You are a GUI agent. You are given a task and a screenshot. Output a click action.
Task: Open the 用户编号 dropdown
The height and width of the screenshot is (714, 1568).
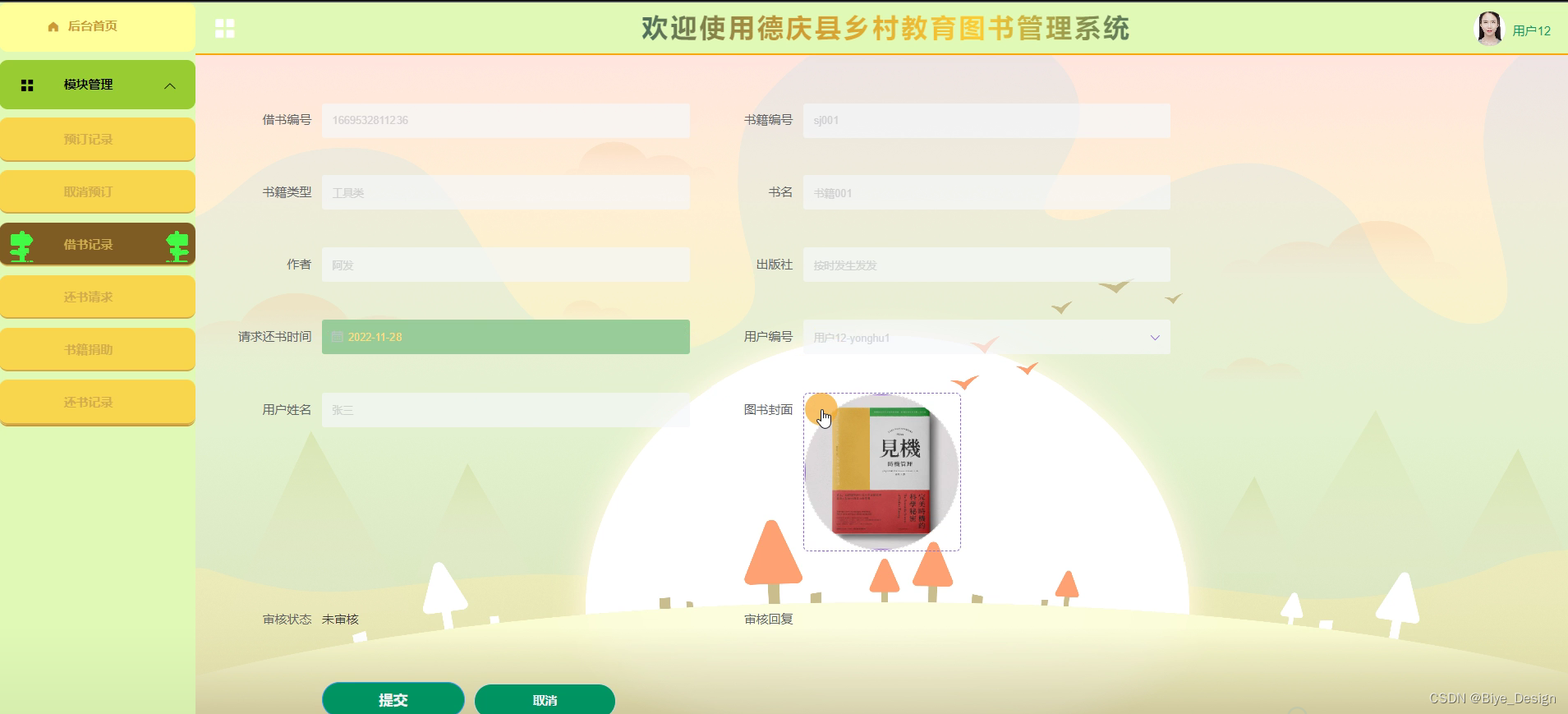[986, 337]
